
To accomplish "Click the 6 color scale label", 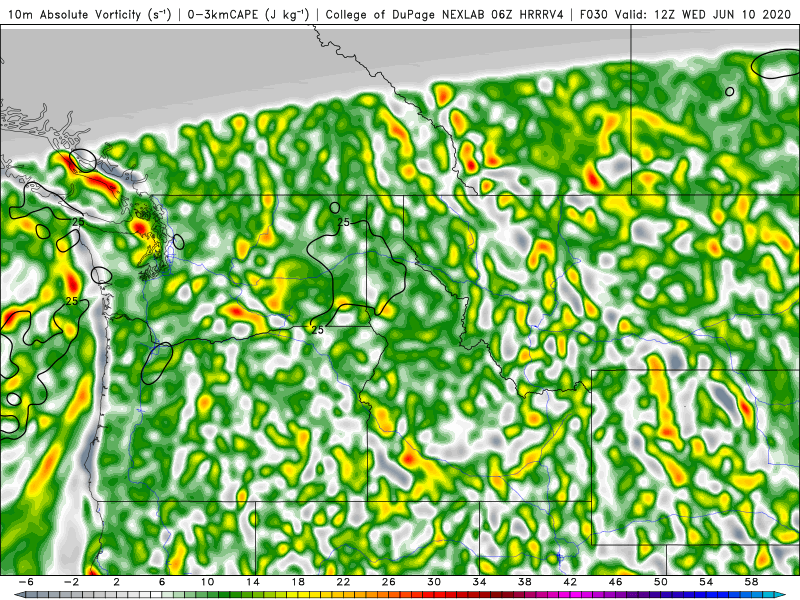I will [162, 582].
